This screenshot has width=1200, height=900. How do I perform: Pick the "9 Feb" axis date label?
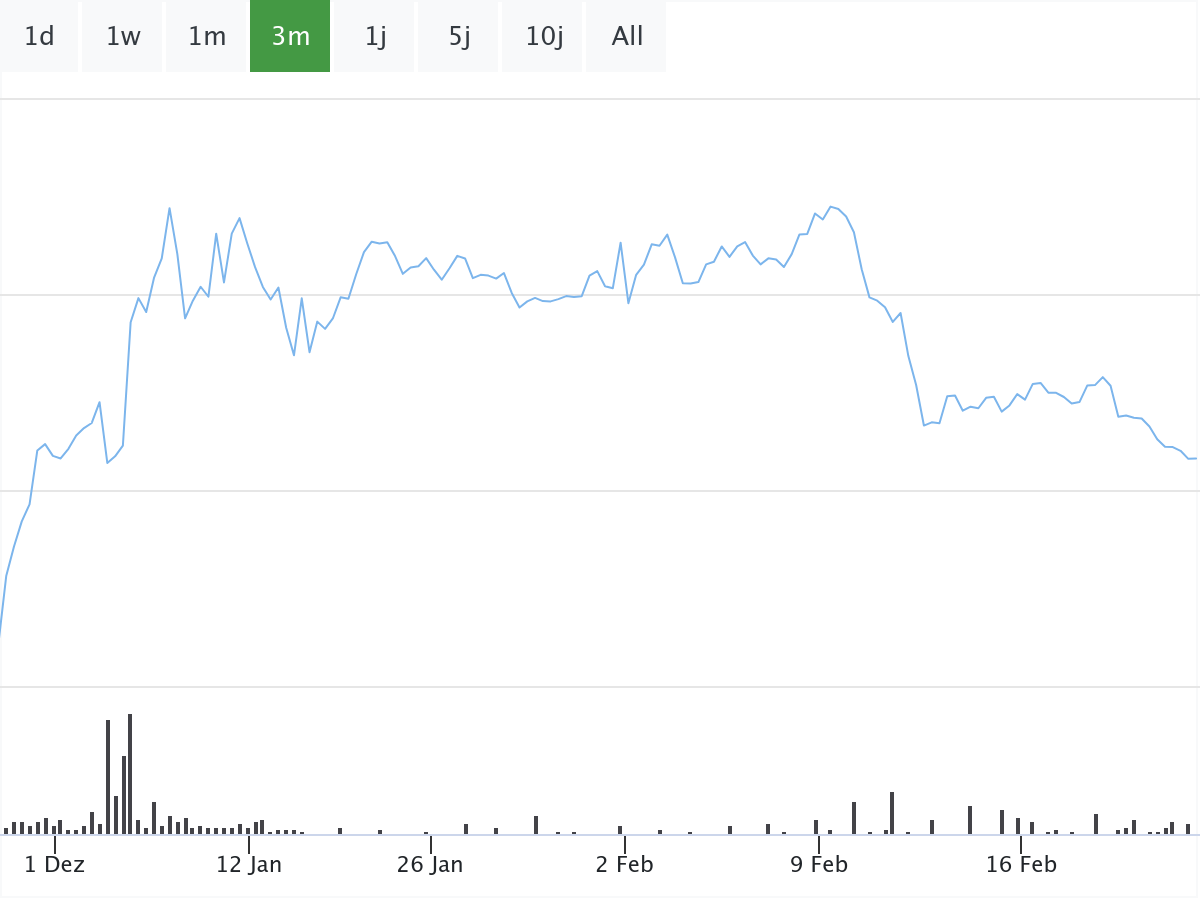(x=819, y=864)
